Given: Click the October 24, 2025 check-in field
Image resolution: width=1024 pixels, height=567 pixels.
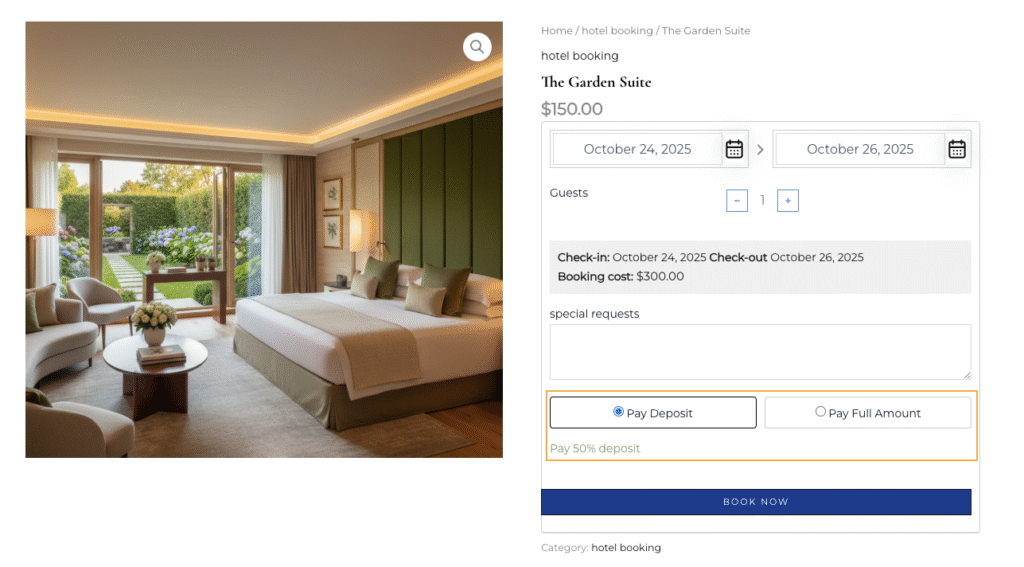Looking at the screenshot, I should [637, 149].
